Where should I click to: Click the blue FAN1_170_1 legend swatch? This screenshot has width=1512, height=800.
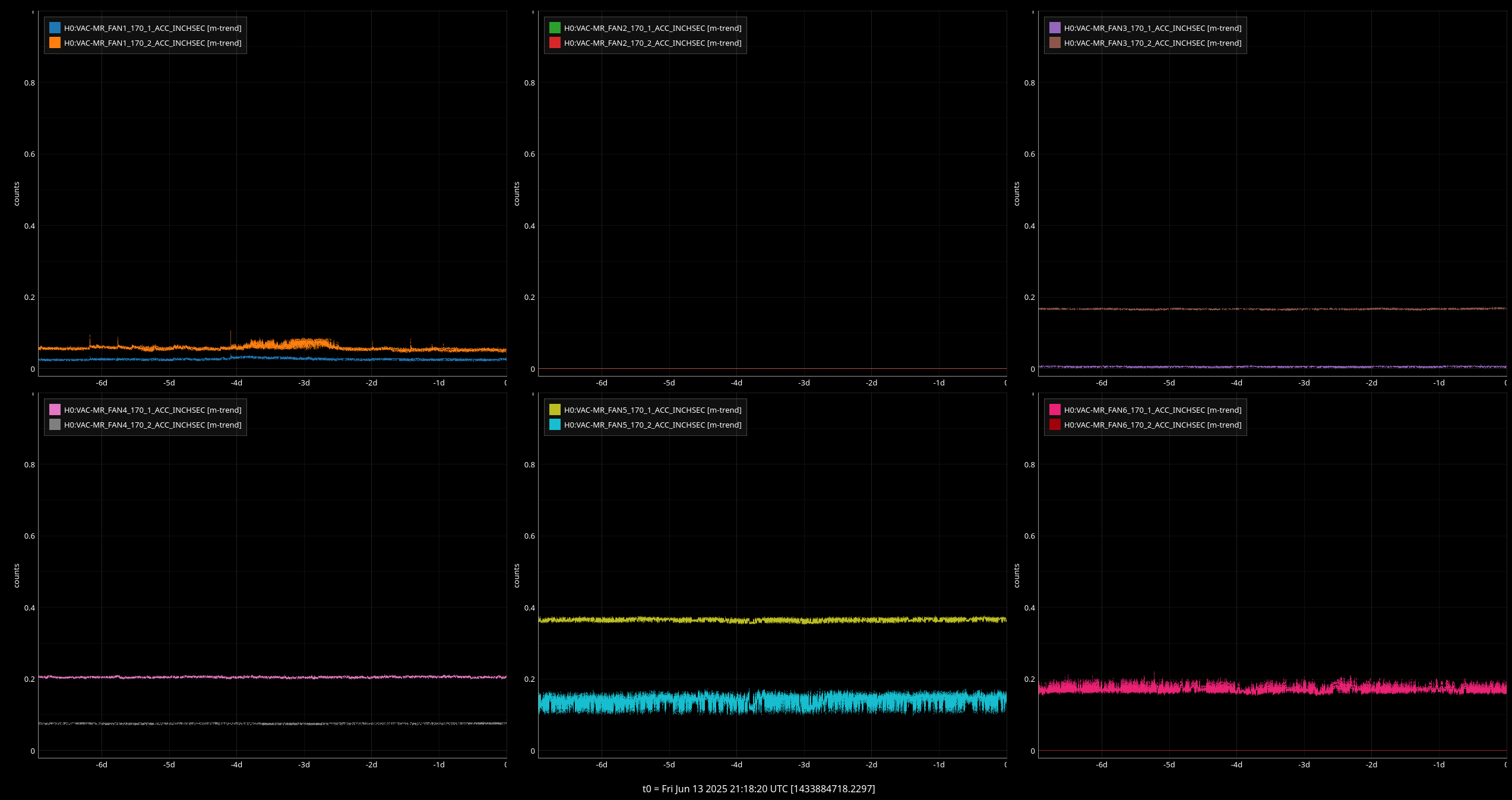(x=55, y=28)
